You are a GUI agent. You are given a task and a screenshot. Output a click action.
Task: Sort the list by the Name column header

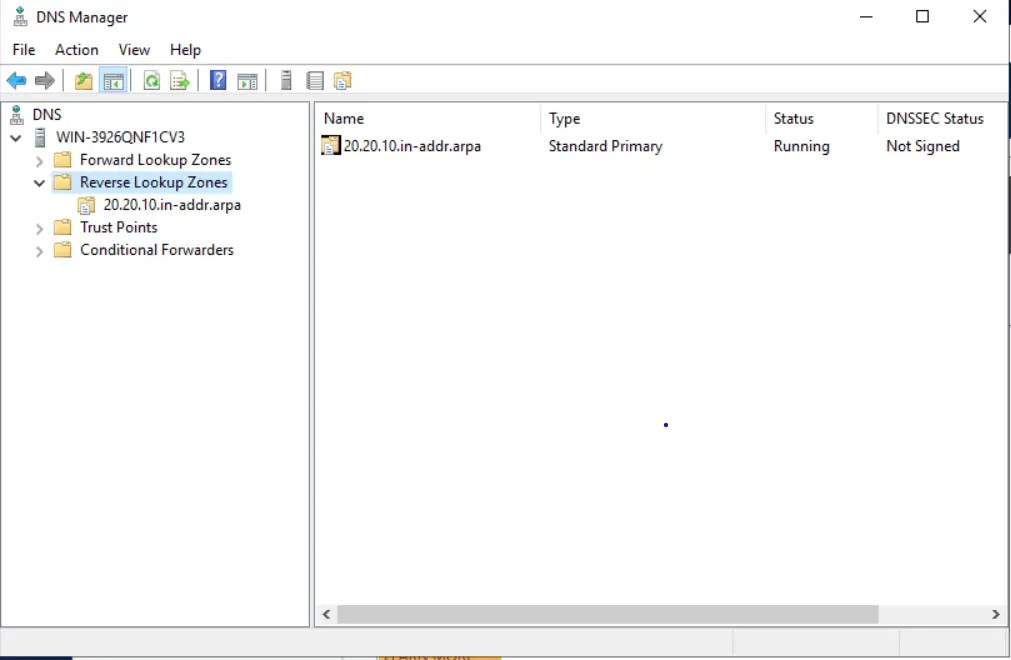(343, 118)
